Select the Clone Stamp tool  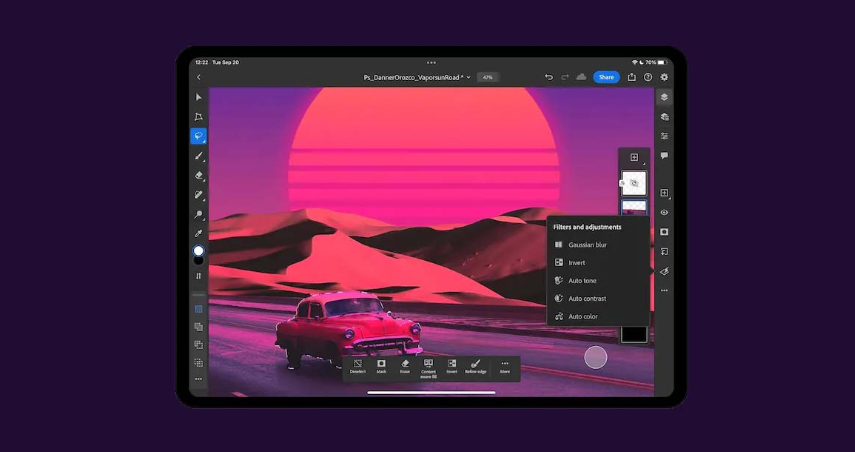tap(198, 214)
